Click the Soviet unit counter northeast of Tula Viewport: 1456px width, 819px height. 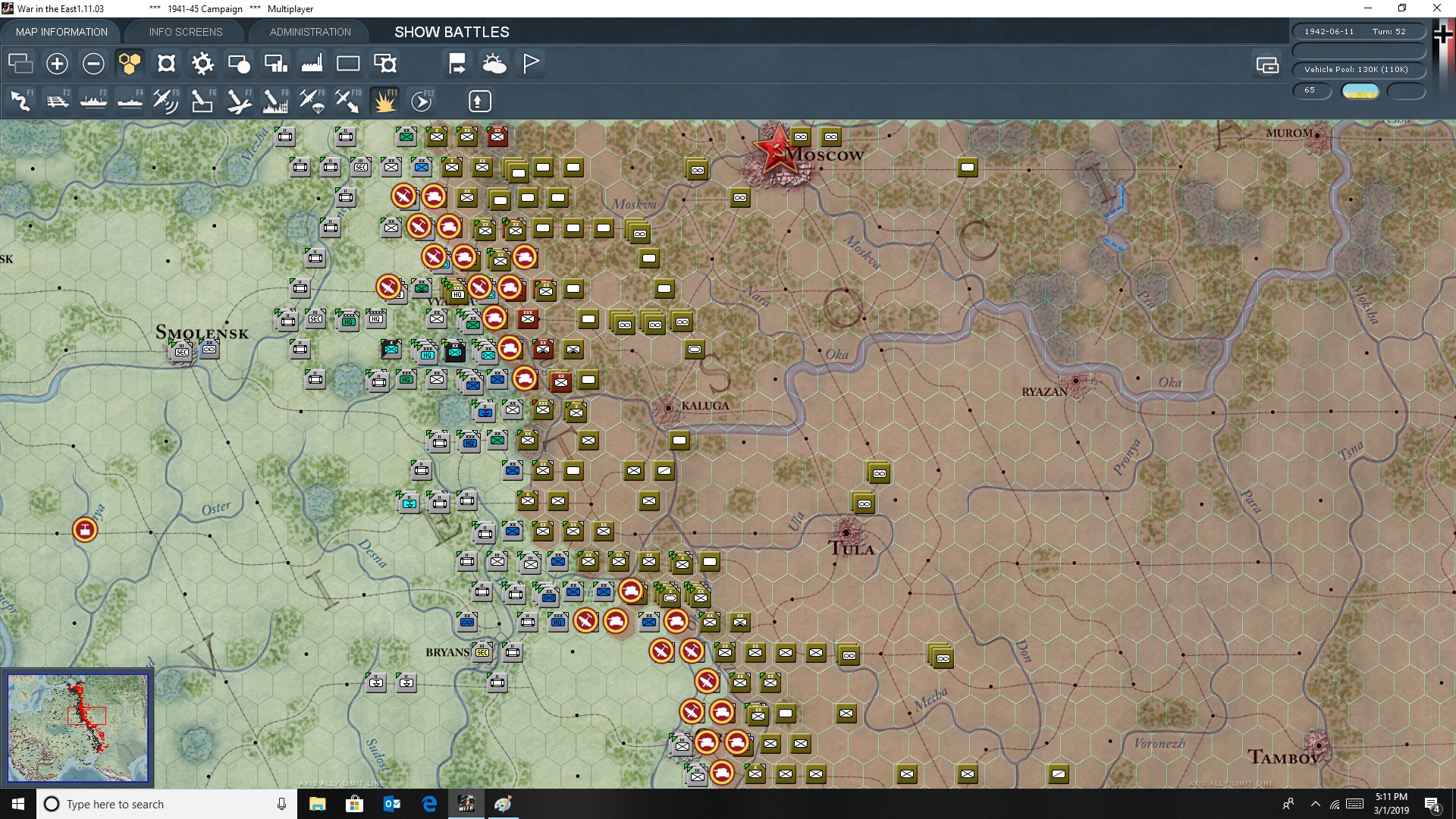click(879, 473)
